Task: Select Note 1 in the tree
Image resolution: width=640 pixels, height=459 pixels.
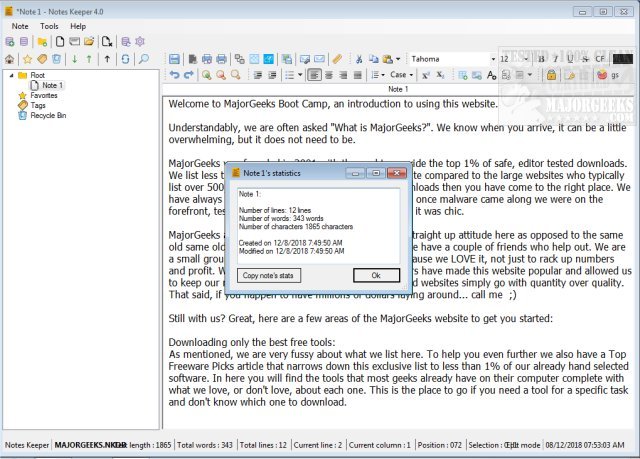Action: 52,85
